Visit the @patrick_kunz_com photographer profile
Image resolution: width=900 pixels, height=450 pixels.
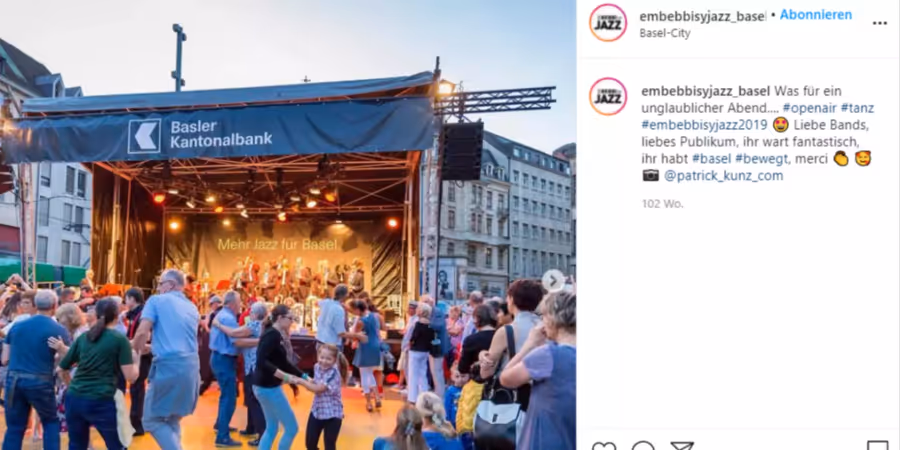coord(723,176)
